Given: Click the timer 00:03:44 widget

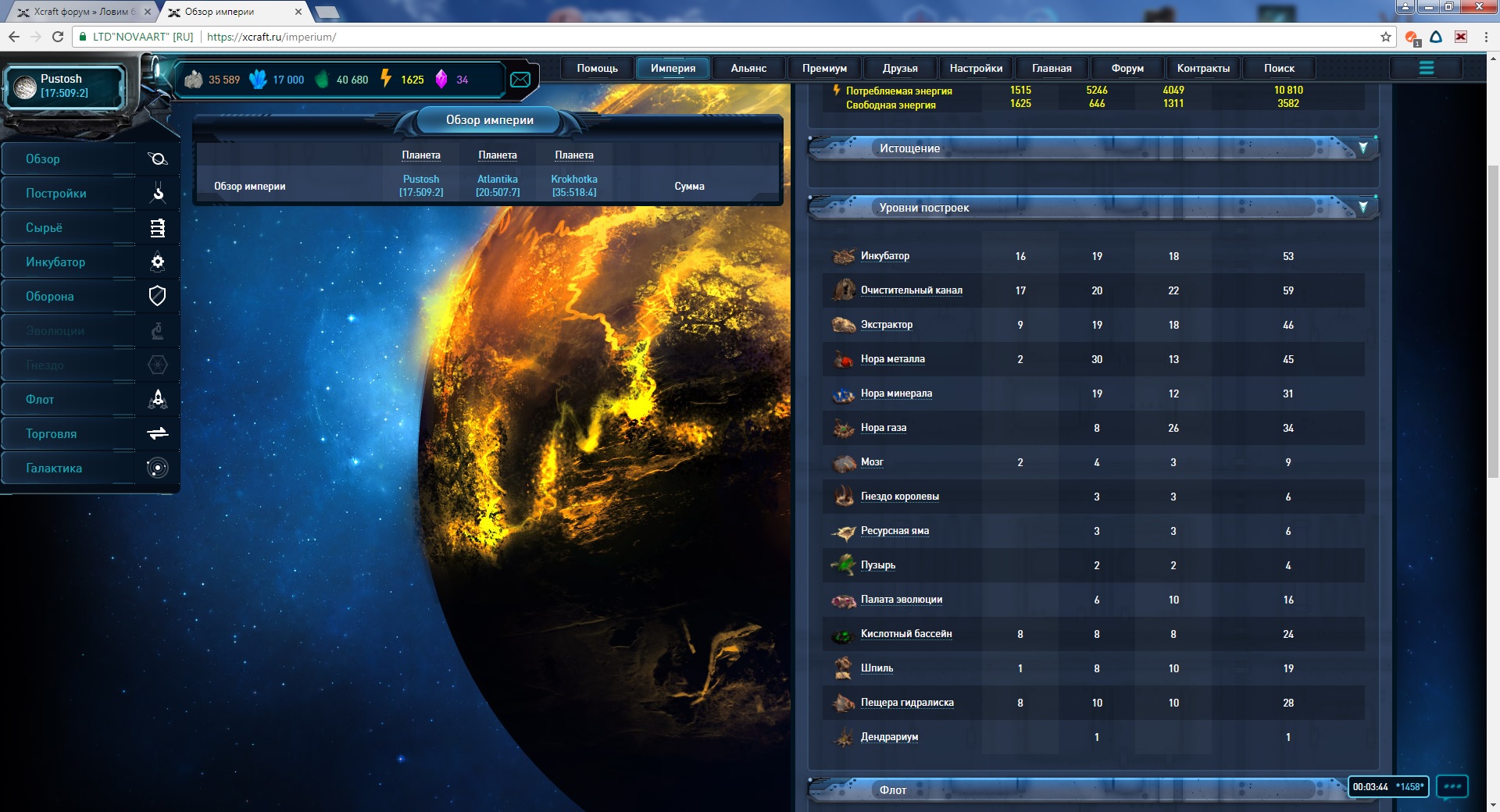Looking at the screenshot, I should coord(1388,786).
